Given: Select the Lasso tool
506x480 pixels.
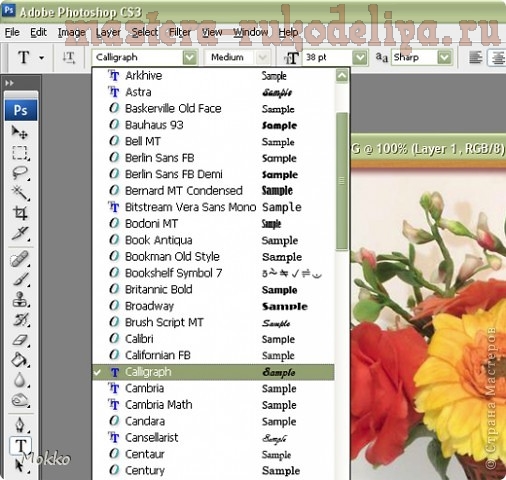Looking at the screenshot, I should pos(20,173).
